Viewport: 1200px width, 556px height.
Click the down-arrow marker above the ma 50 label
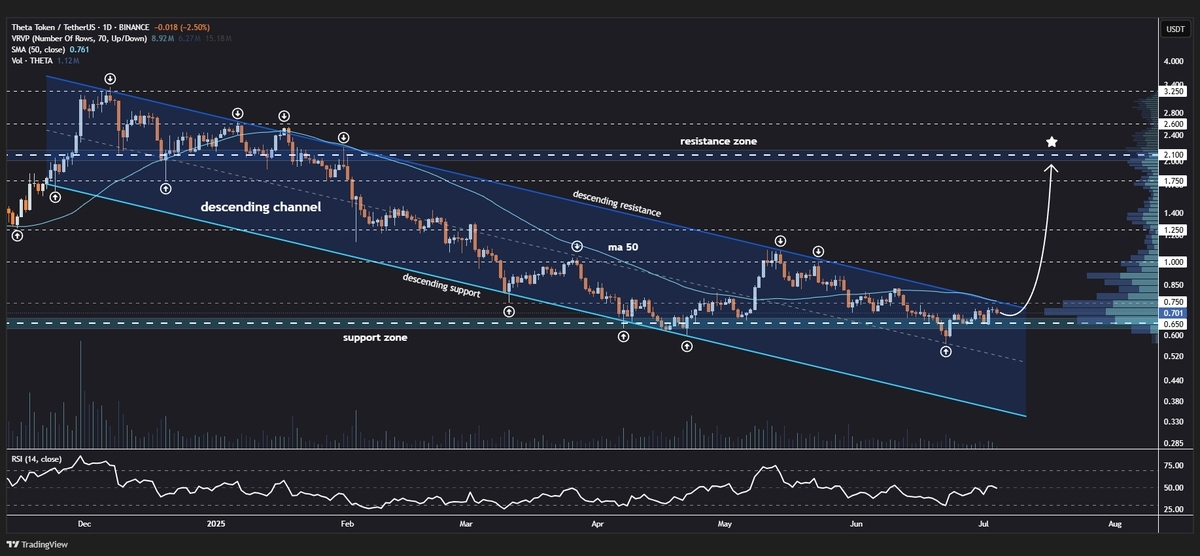click(x=577, y=246)
